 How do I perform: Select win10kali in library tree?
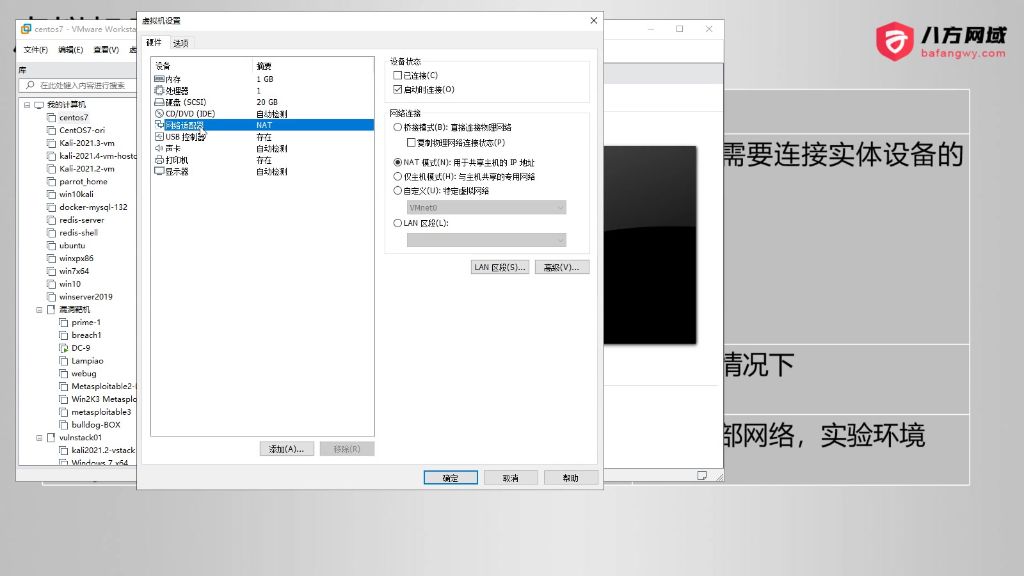(76, 194)
